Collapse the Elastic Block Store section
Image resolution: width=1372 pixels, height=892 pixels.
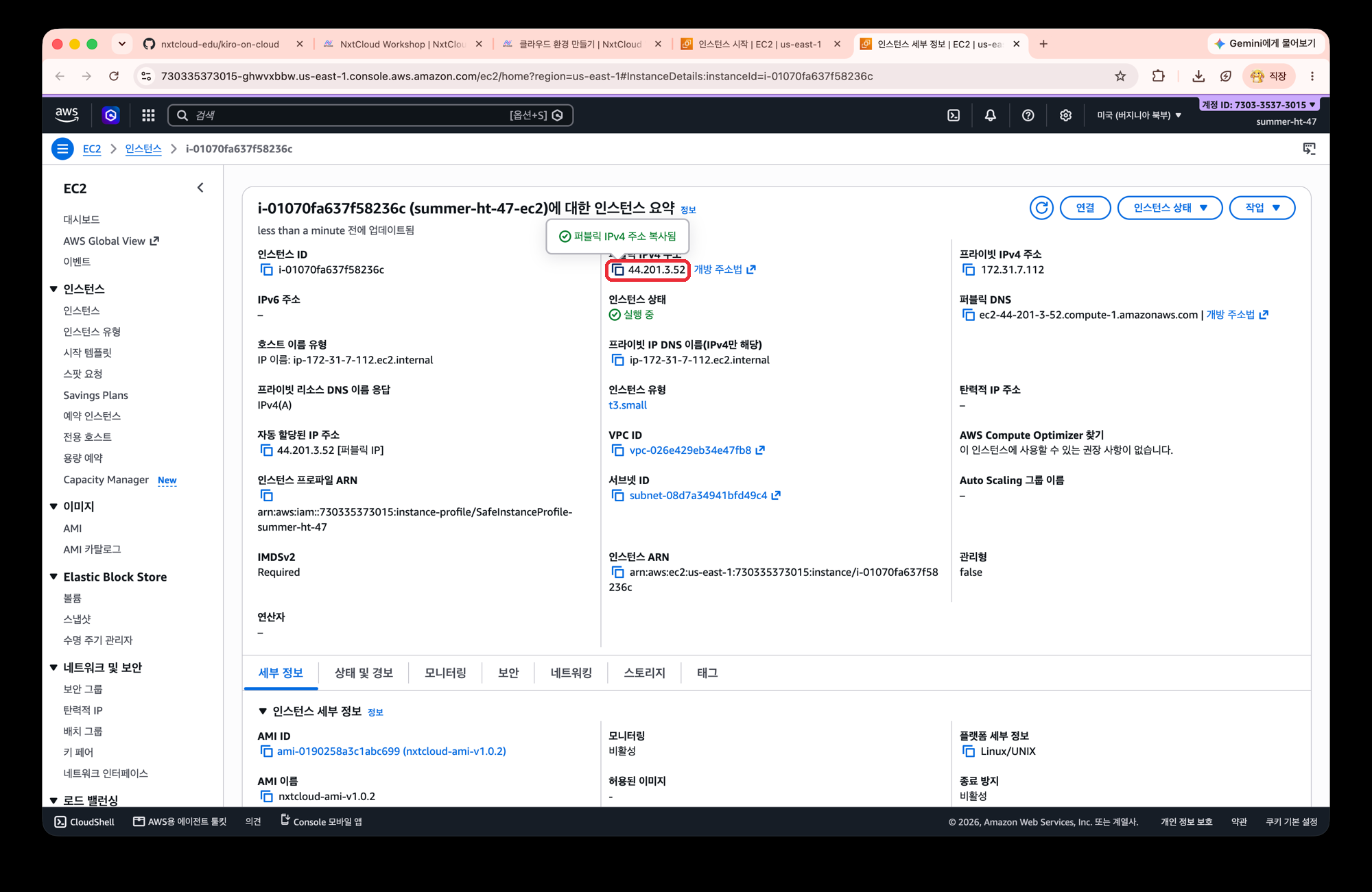(x=54, y=577)
